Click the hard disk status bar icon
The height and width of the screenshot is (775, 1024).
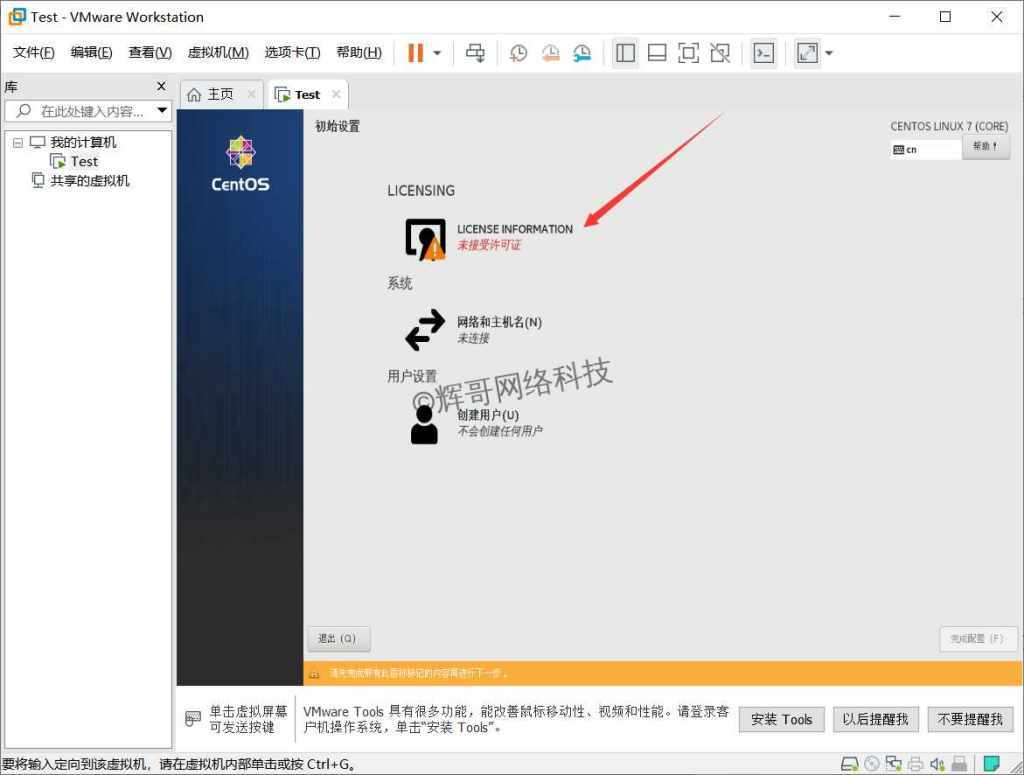click(849, 764)
